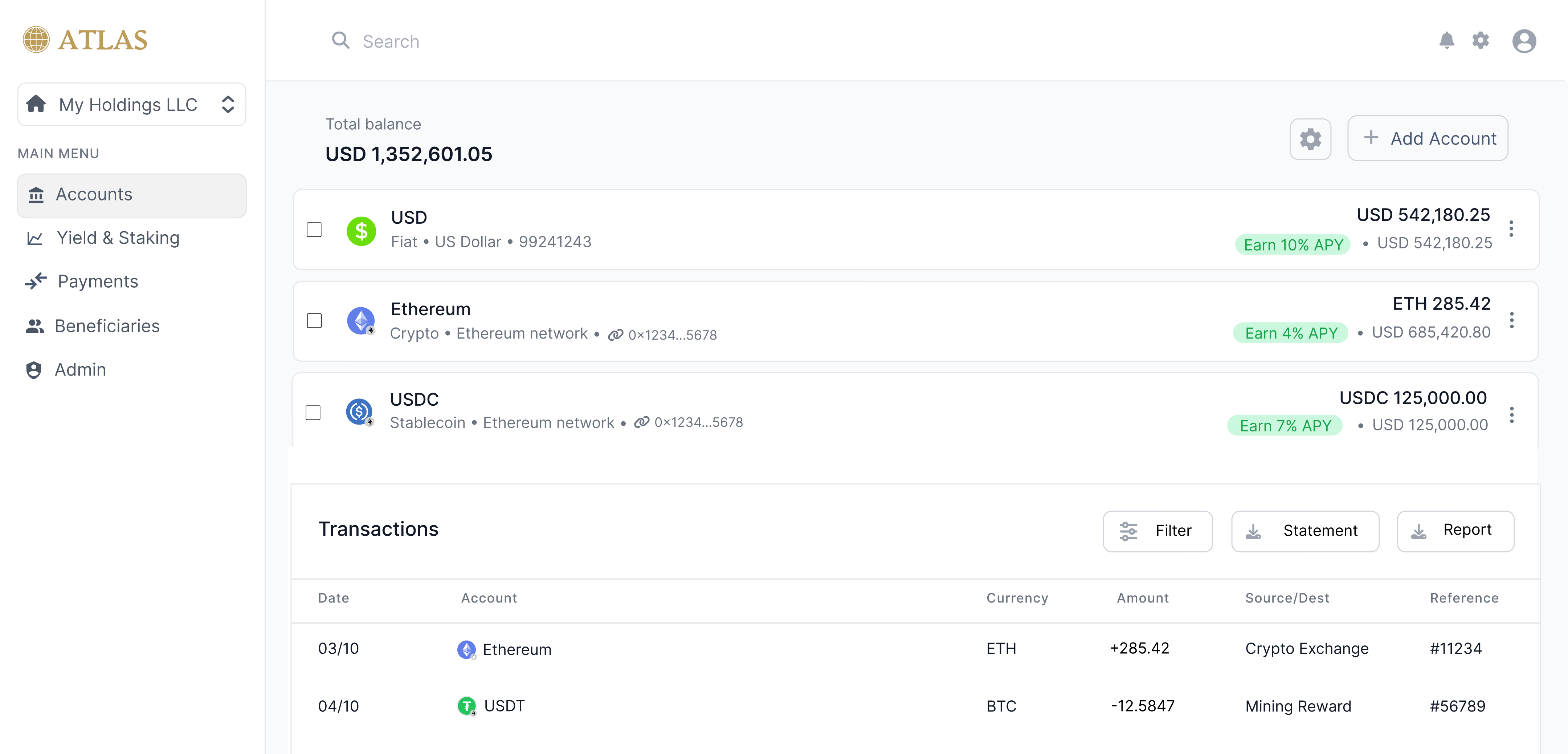Click the Admin shield icon
The width and height of the screenshot is (1568, 754).
34,370
